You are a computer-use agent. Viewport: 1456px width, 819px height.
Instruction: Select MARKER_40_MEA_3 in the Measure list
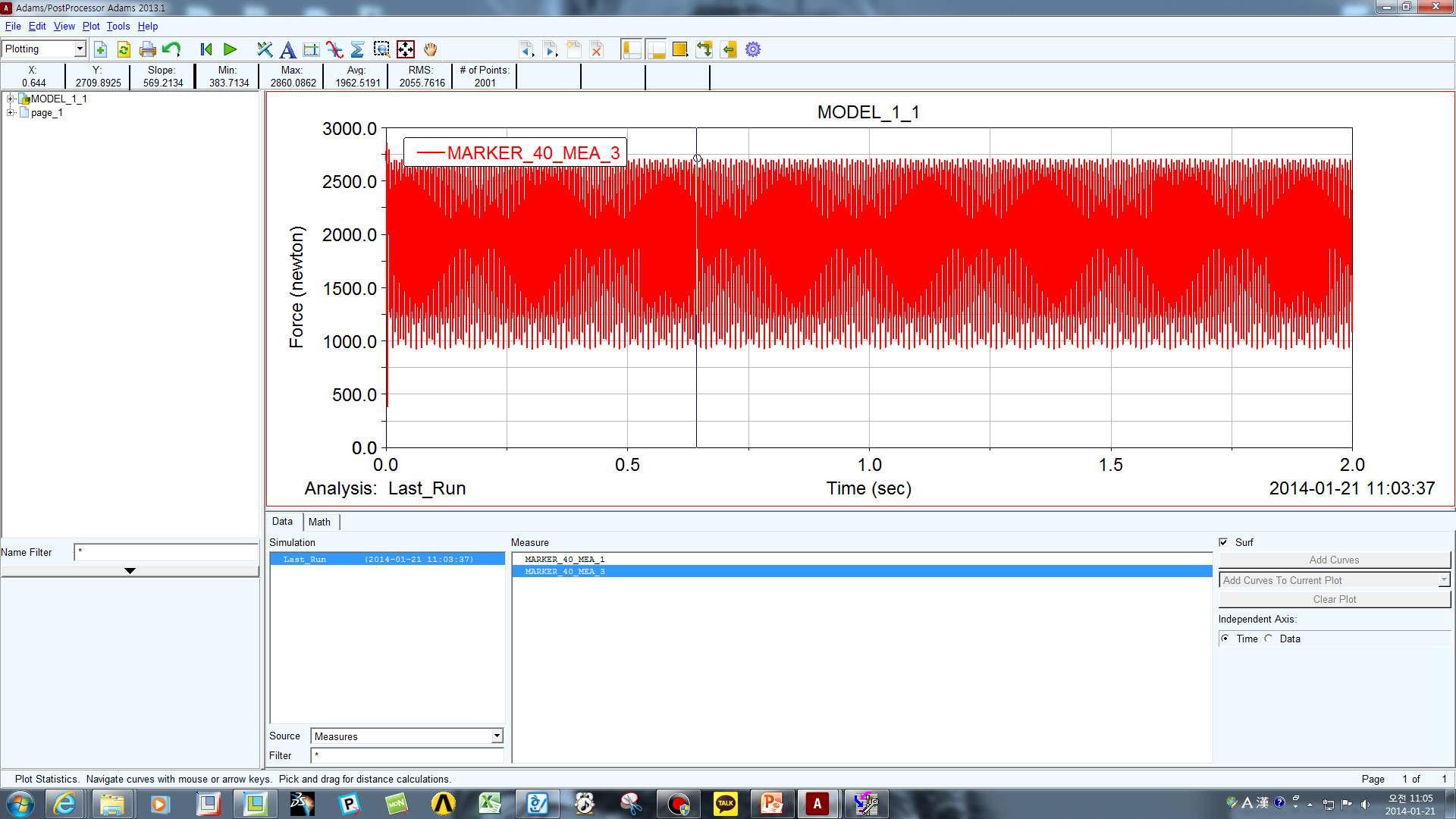(x=861, y=571)
